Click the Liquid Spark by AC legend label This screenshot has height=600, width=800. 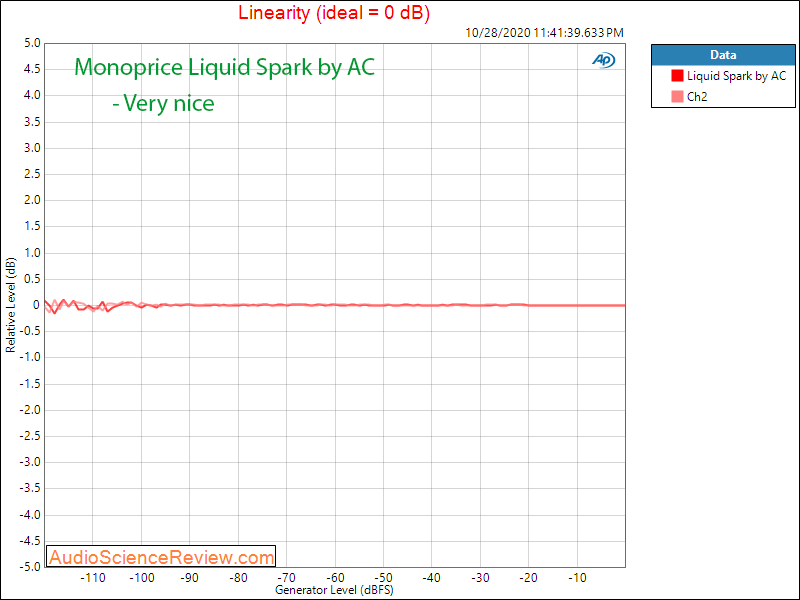(x=736, y=76)
